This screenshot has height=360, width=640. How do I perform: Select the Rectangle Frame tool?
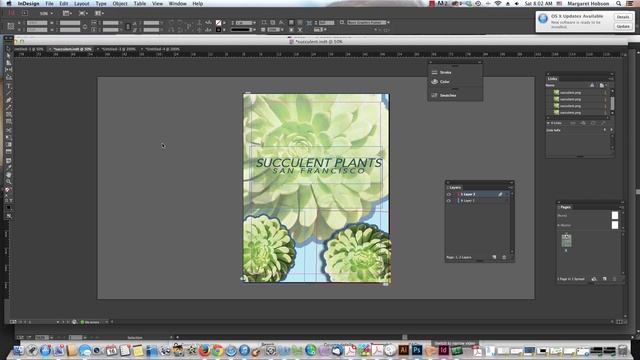(9, 115)
